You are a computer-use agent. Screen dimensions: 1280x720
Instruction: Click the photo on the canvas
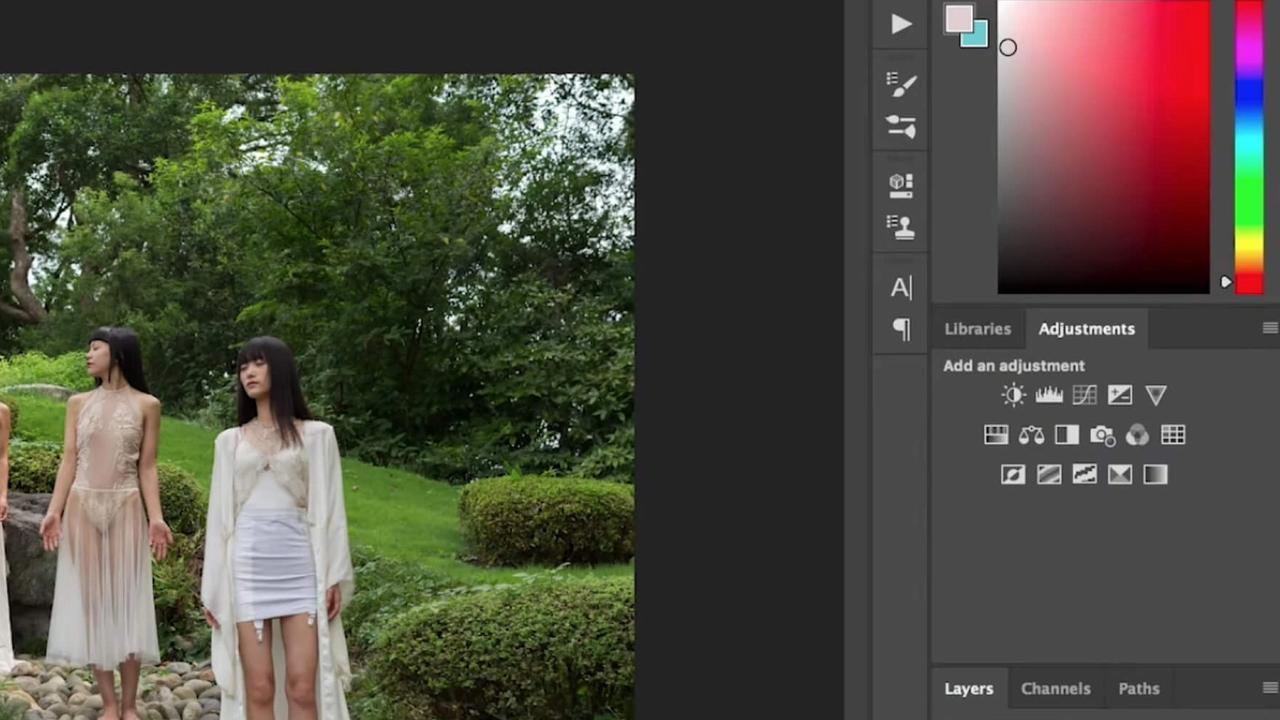[x=316, y=397]
